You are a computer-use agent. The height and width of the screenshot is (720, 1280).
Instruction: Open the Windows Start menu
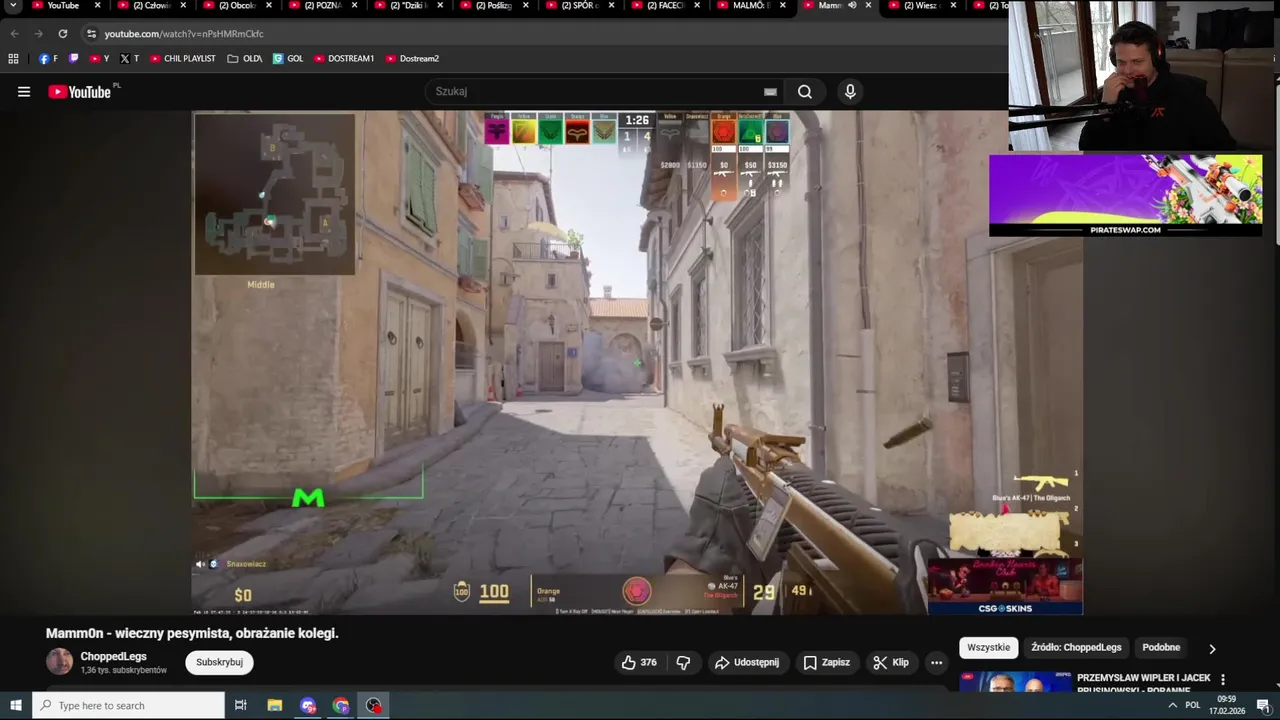pos(16,705)
